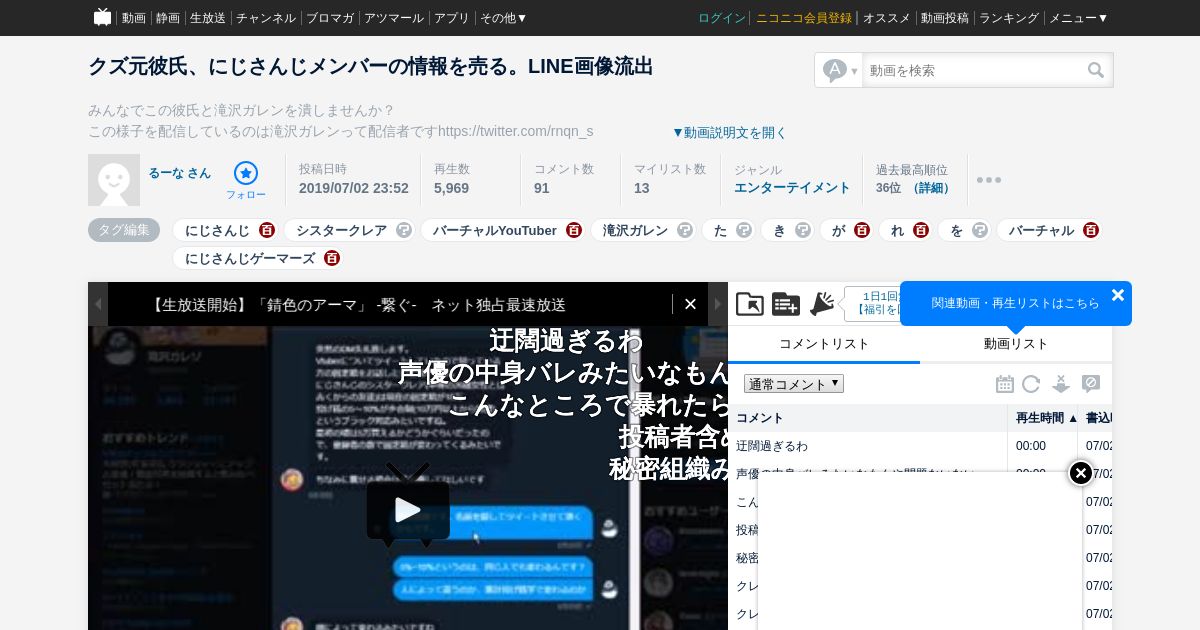Switch to コメントリスト tab
Screen dimensions: 1200x630
[824, 344]
